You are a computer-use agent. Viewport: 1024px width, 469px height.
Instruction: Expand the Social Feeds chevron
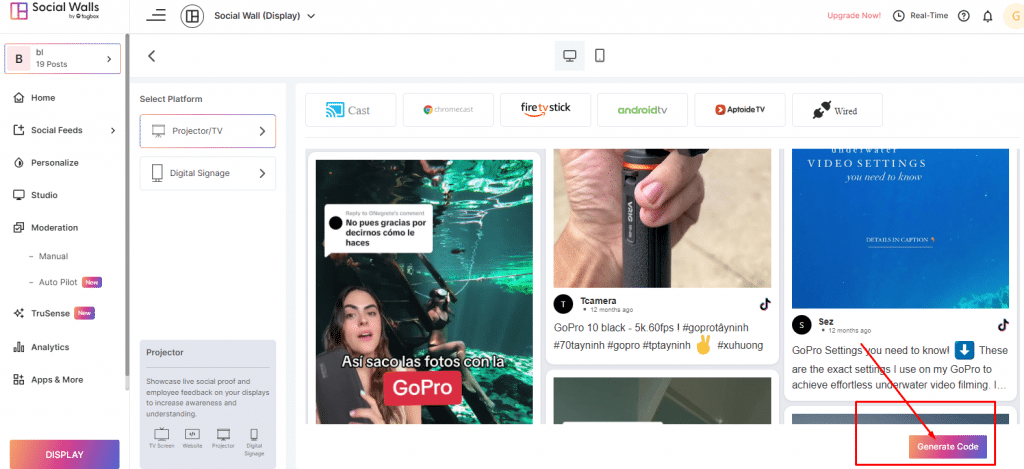point(112,130)
